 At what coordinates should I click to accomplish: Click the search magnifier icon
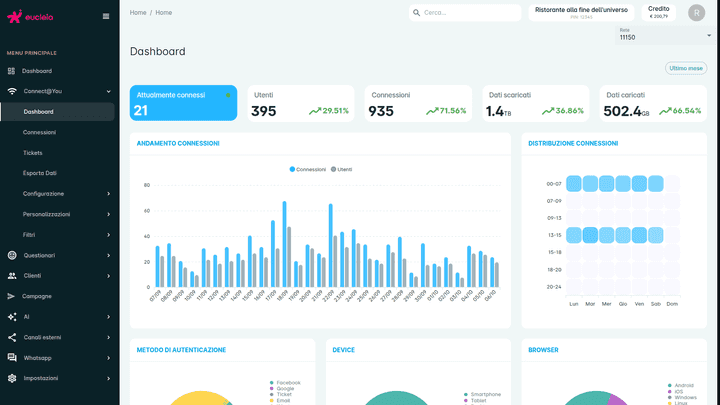coord(416,13)
